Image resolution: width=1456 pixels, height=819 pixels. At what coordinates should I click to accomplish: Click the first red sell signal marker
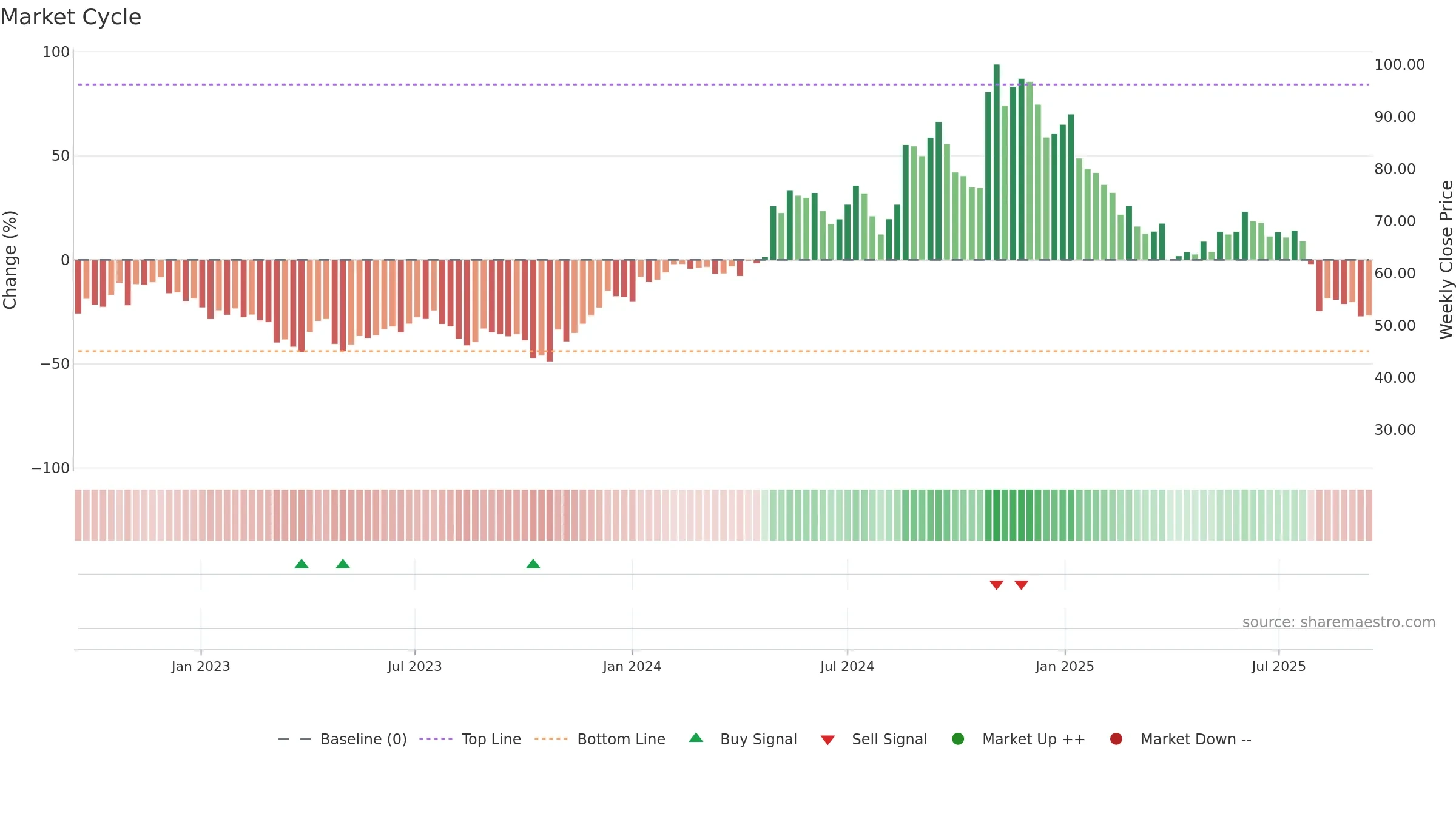pyautogui.click(x=997, y=585)
